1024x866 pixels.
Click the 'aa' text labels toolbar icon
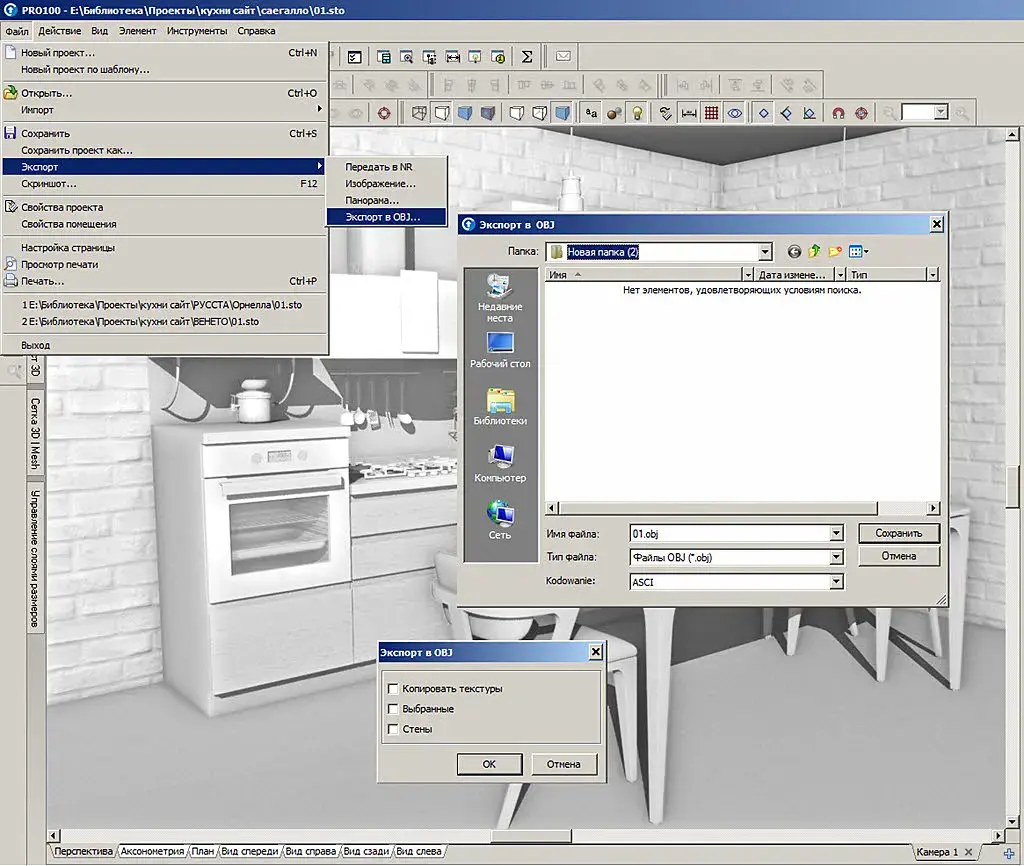coord(591,113)
